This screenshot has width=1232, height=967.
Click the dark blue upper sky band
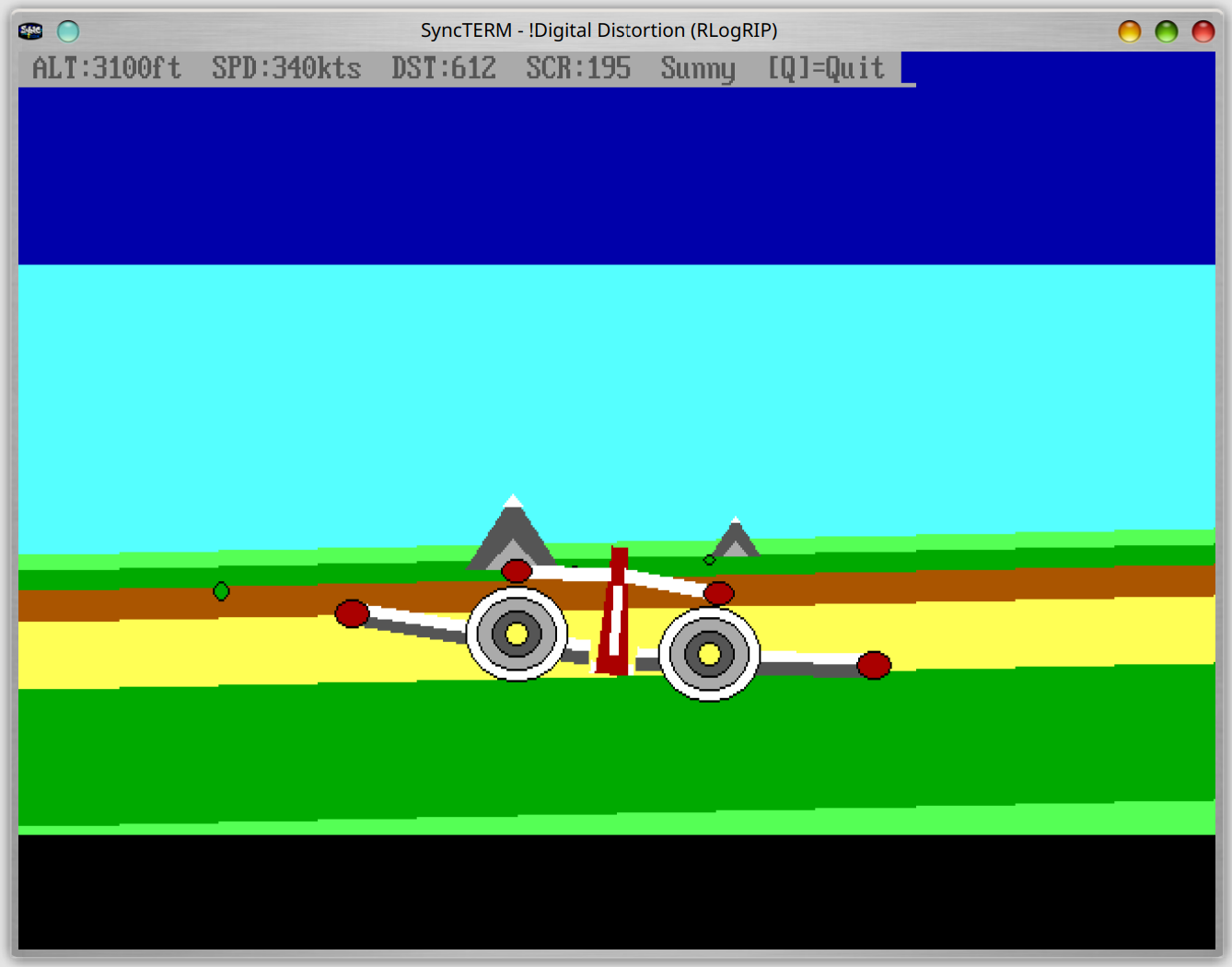(617, 175)
